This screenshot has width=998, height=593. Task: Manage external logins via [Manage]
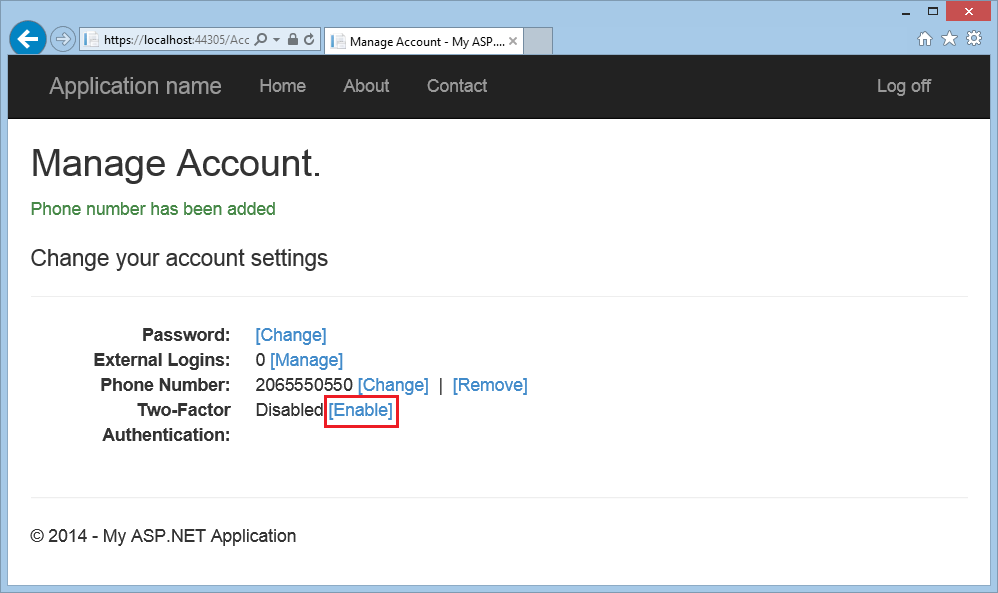tap(306, 359)
